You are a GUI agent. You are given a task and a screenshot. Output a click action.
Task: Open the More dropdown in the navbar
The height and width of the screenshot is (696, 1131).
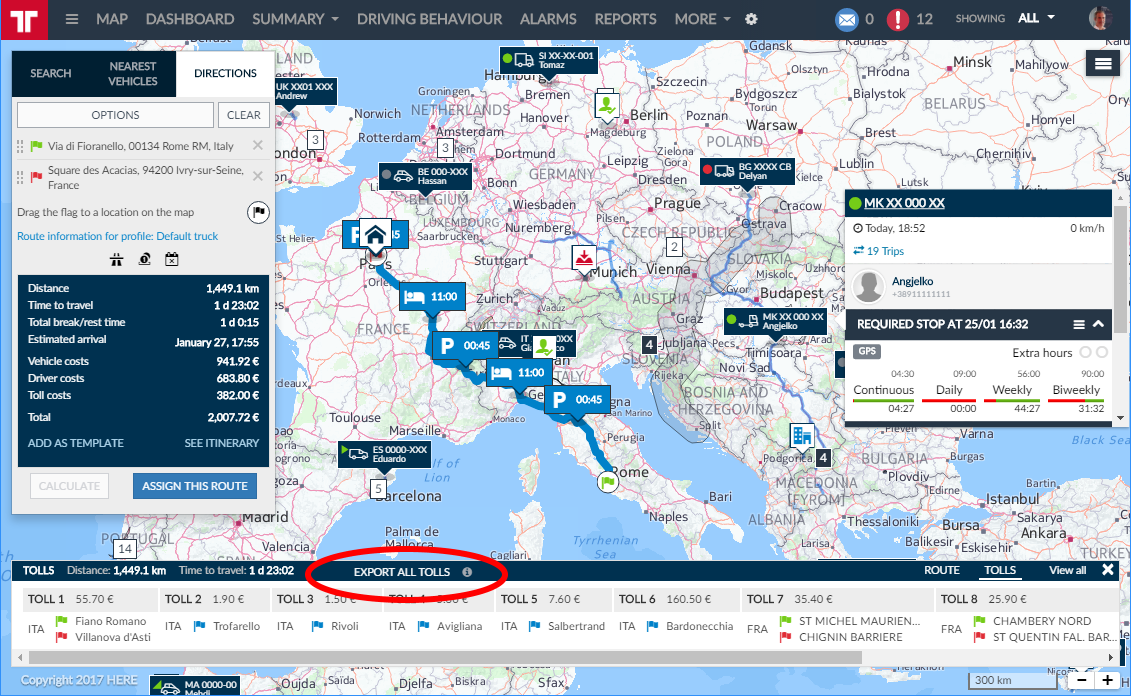coord(702,19)
